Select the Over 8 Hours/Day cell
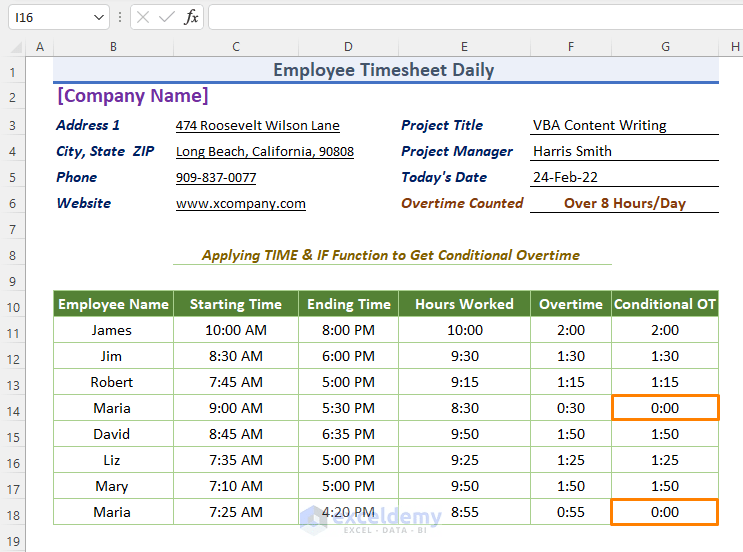 [625, 203]
